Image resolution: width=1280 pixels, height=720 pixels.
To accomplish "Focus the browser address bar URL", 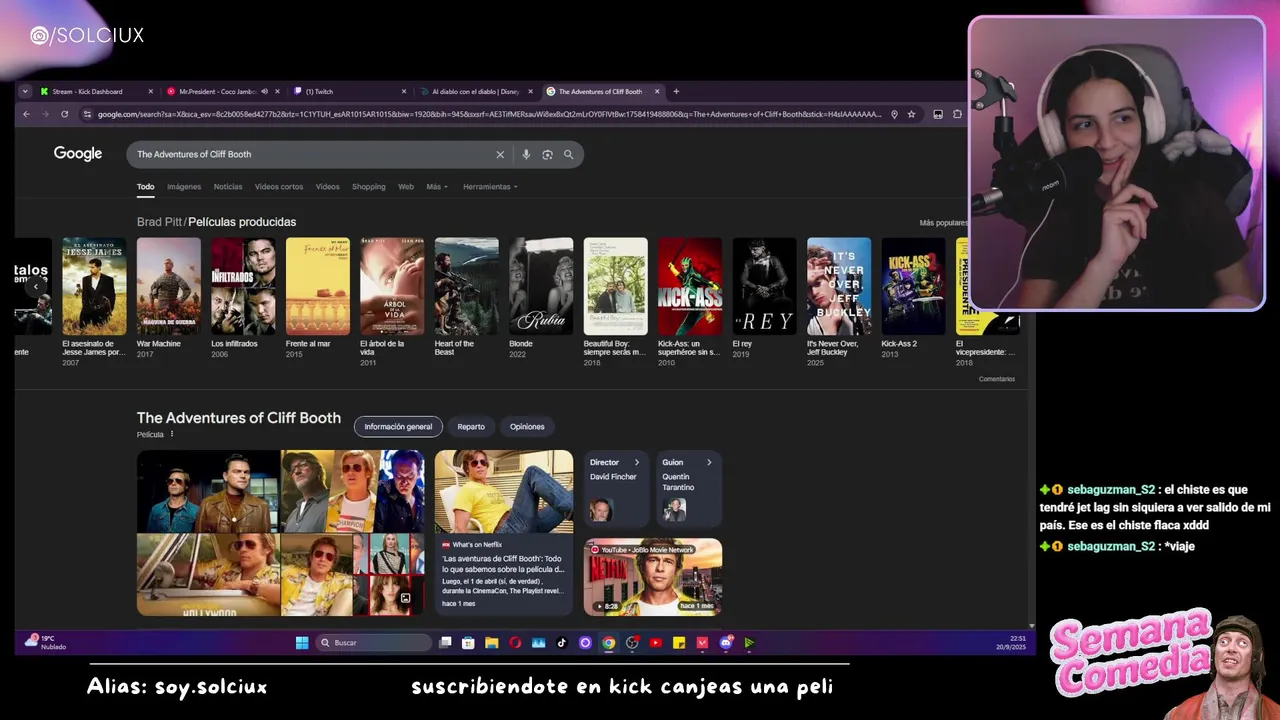I will (x=488, y=114).
